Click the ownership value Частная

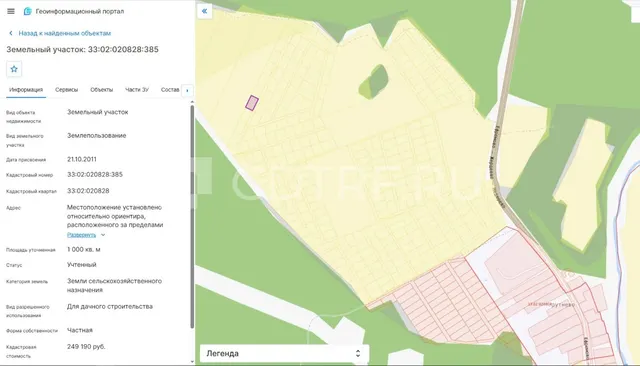80,330
